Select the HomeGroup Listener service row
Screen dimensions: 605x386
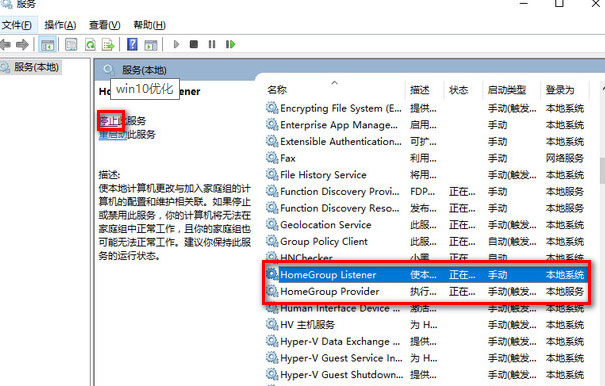pyautogui.click(x=426, y=275)
